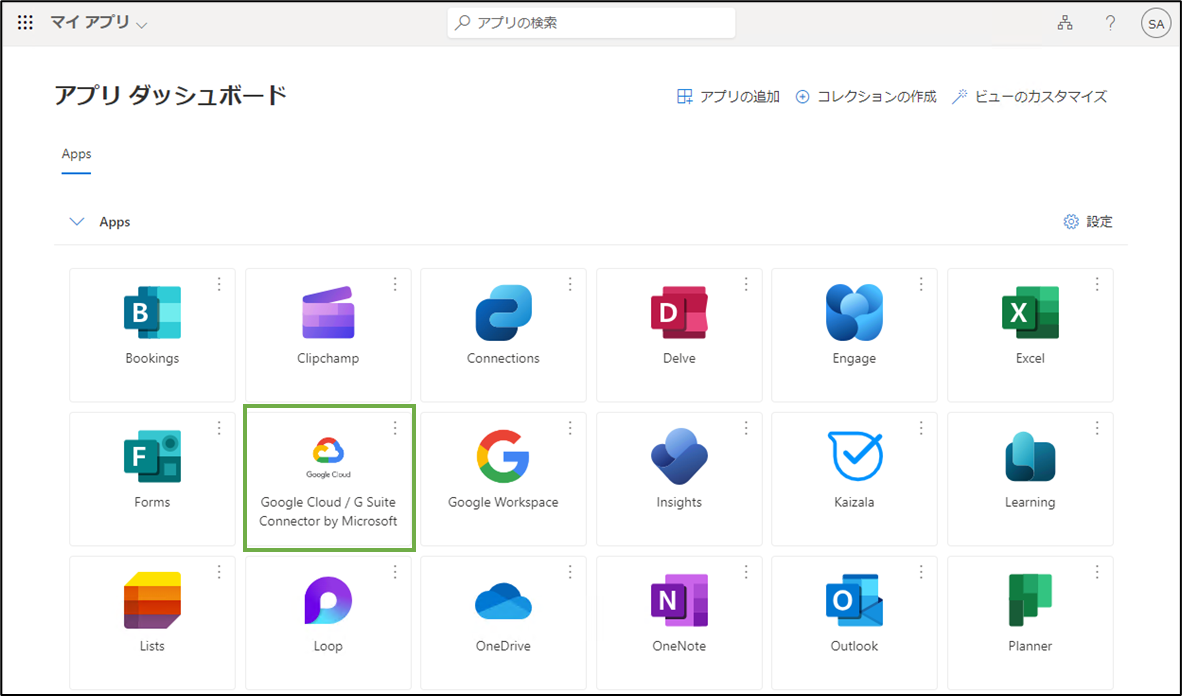
Task: Open more options for OneNote tile
Action: 746,572
